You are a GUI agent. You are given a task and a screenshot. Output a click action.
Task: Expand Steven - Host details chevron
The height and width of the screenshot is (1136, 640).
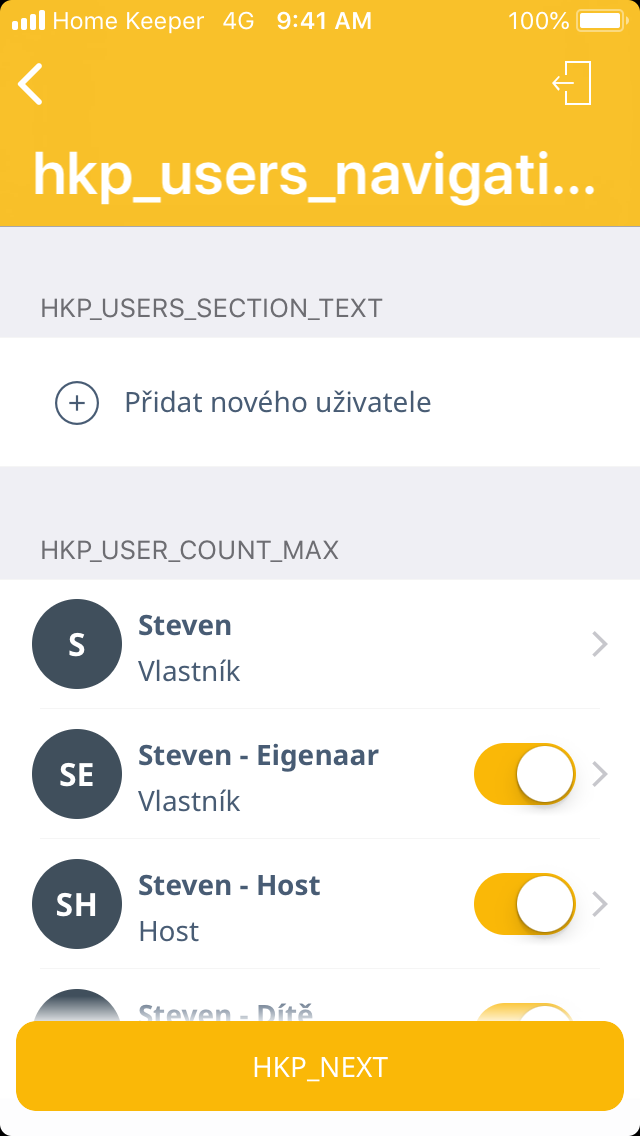[x=600, y=904]
